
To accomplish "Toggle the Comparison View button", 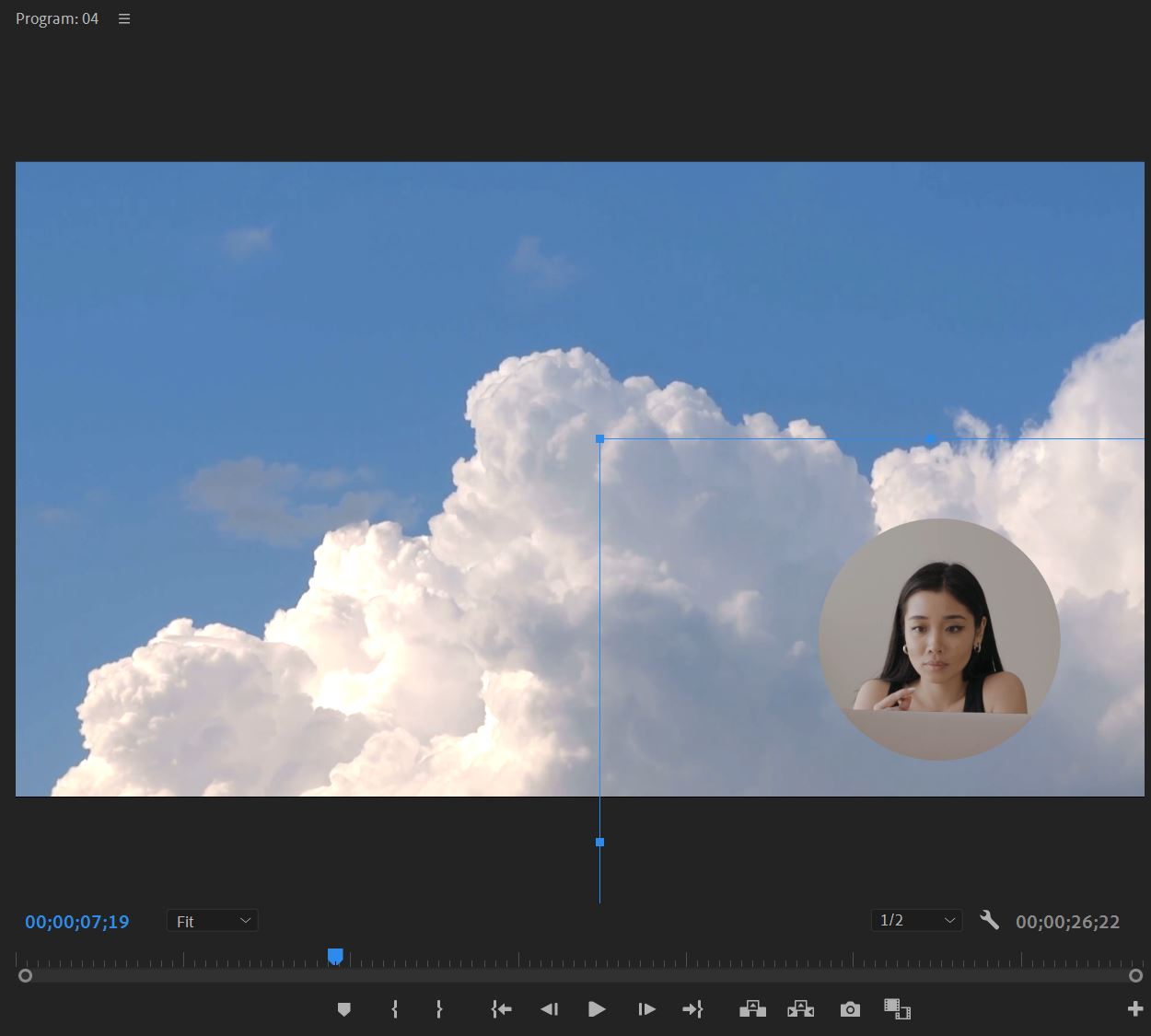I will 897,1009.
